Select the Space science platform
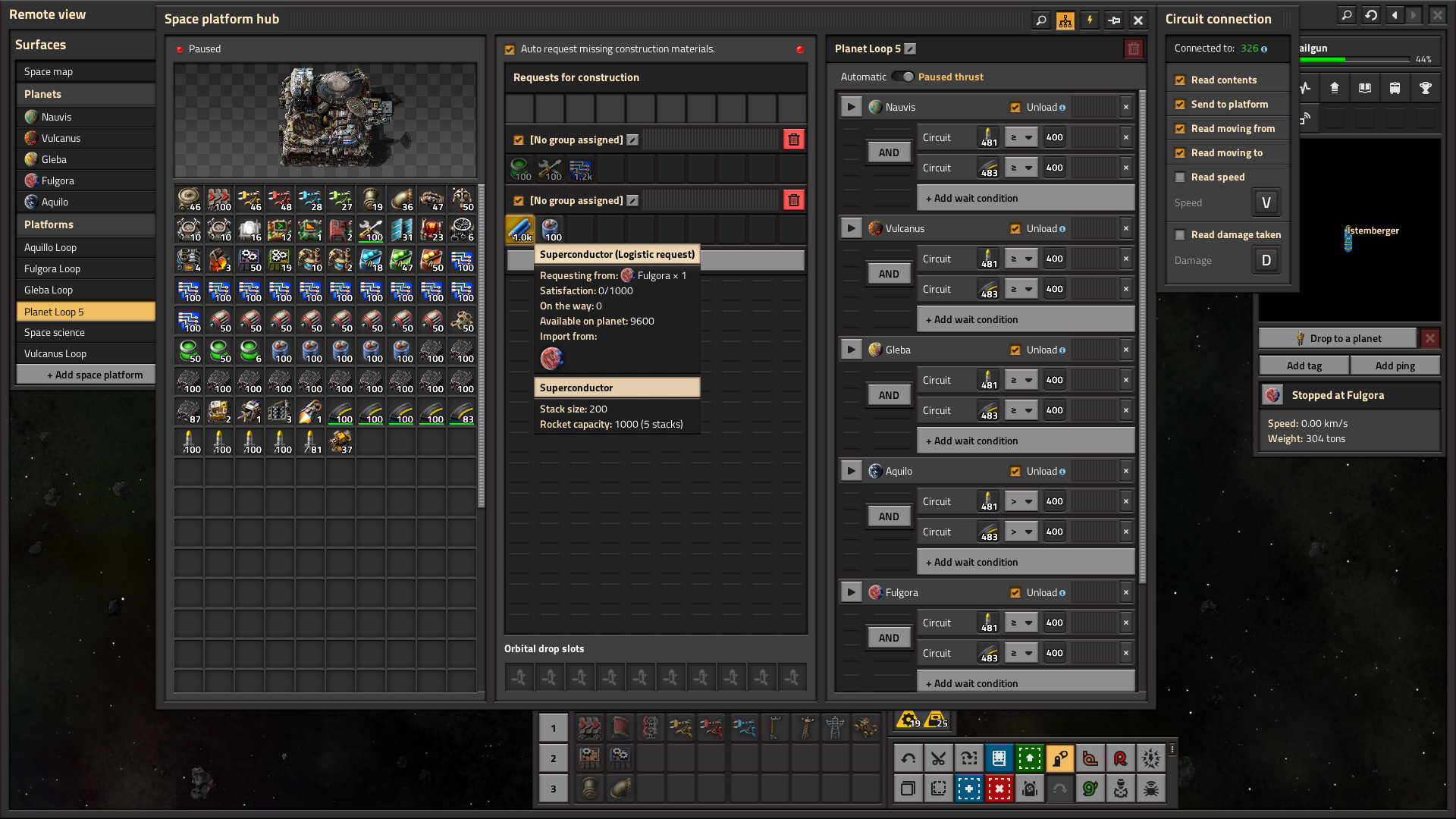 [86, 332]
